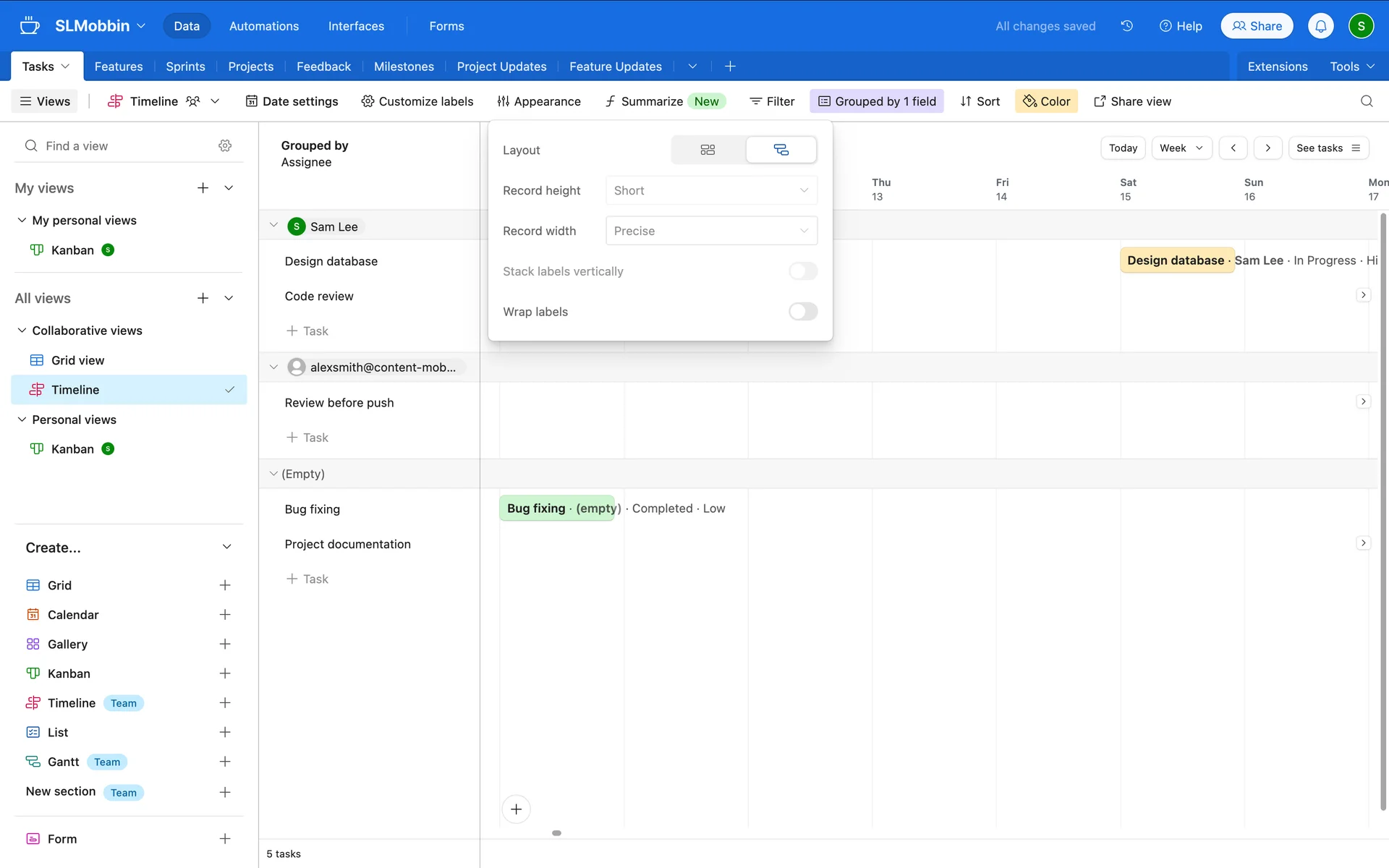Open the Record height dropdown
The height and width of the screenshot is (868, 1389).
pos(710,191)
